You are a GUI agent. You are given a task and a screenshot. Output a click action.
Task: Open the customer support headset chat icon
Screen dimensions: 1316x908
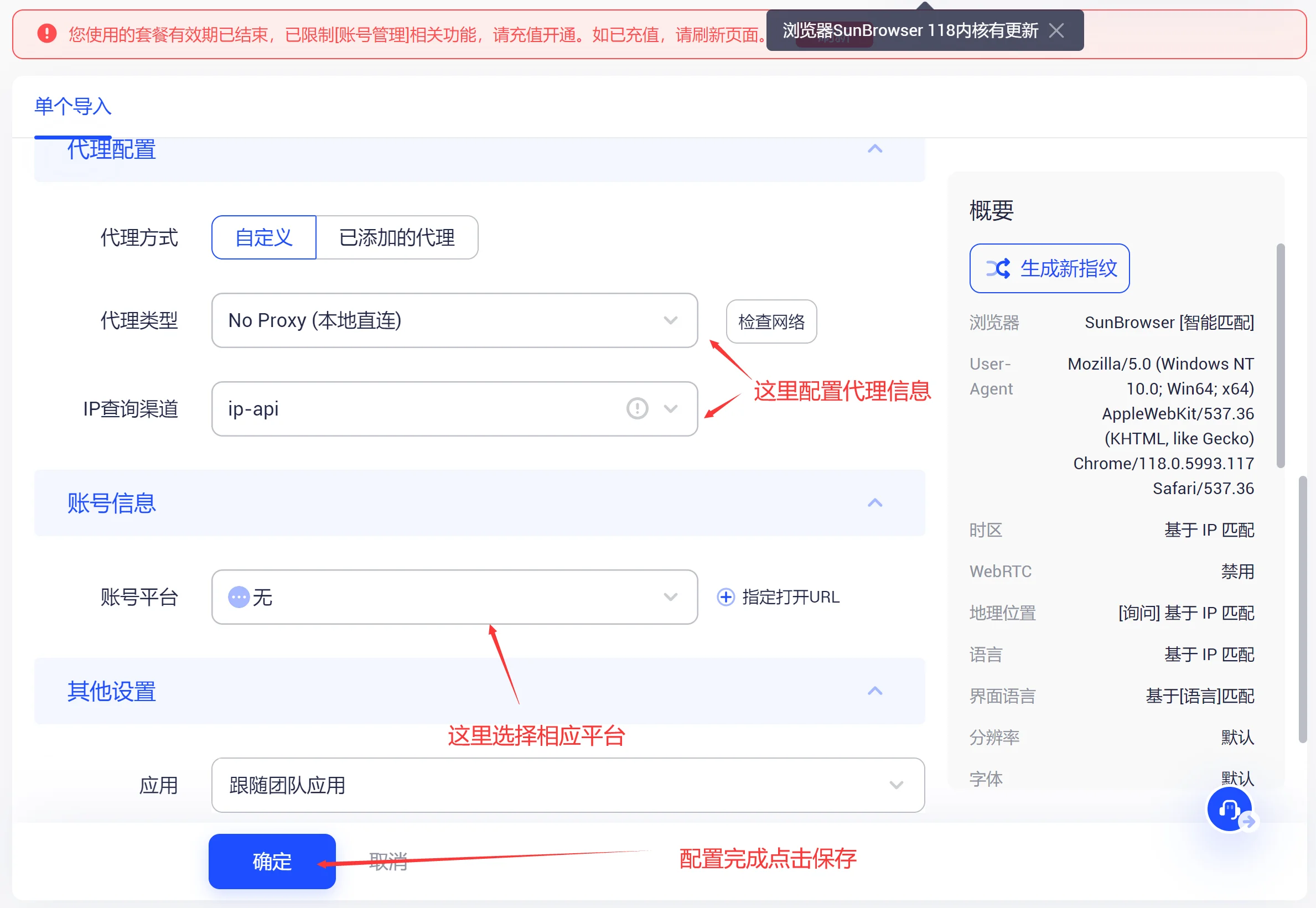1230,810
